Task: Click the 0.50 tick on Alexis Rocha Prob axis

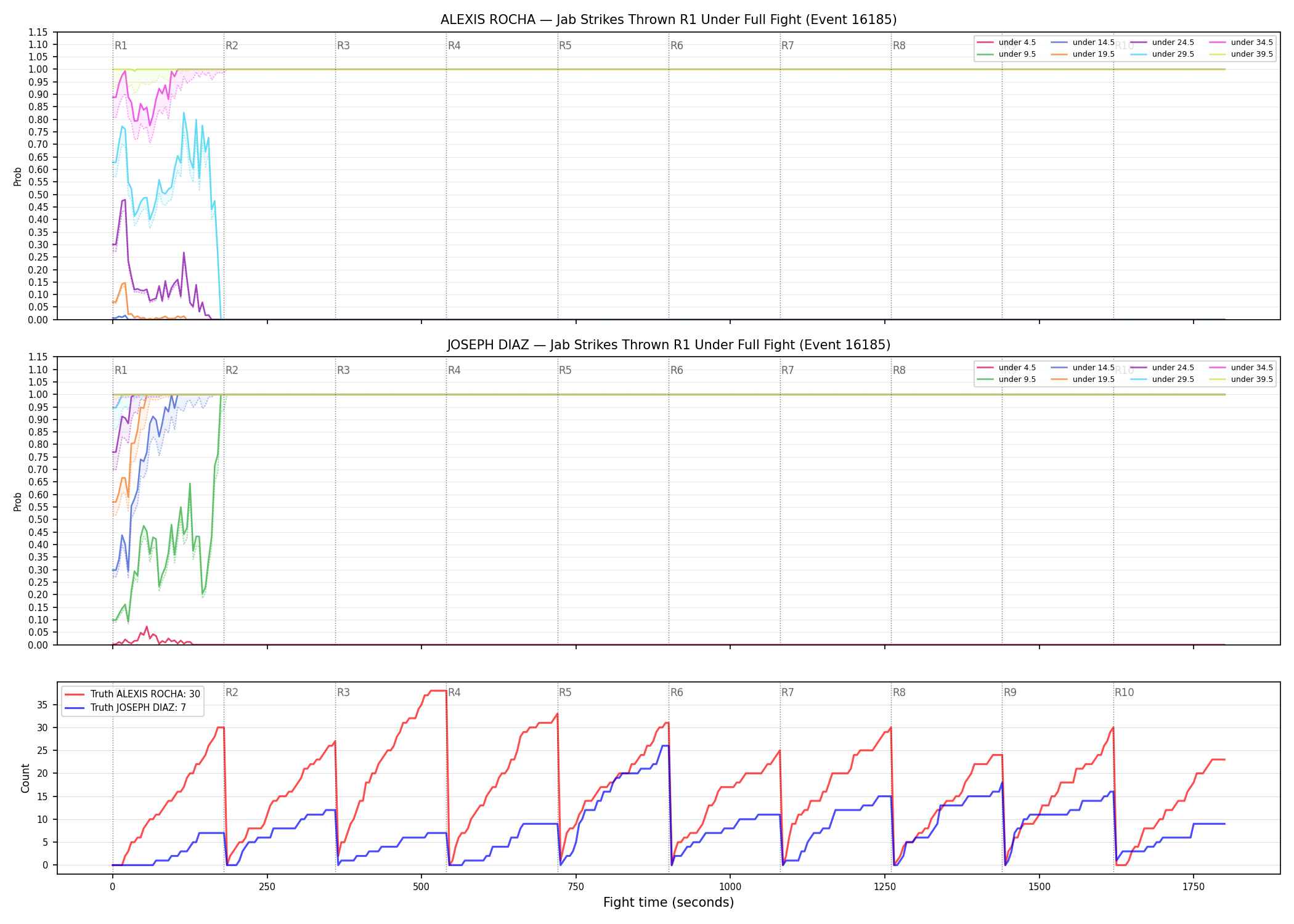Action: coord(38,195)
